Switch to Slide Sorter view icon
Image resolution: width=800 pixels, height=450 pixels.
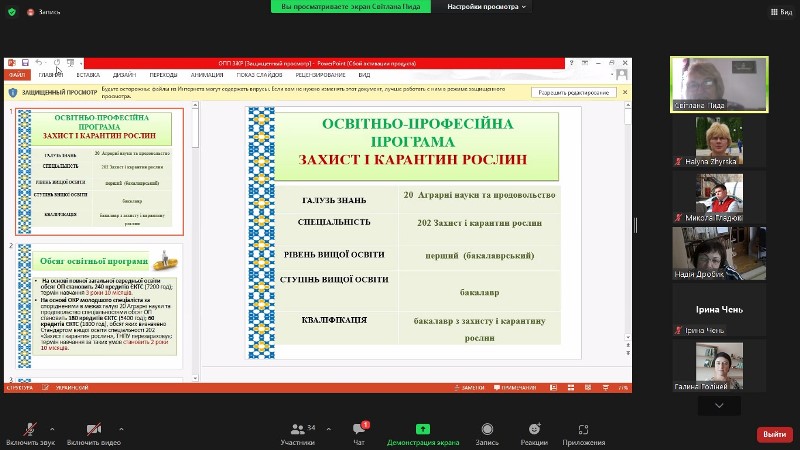[571, 388]
